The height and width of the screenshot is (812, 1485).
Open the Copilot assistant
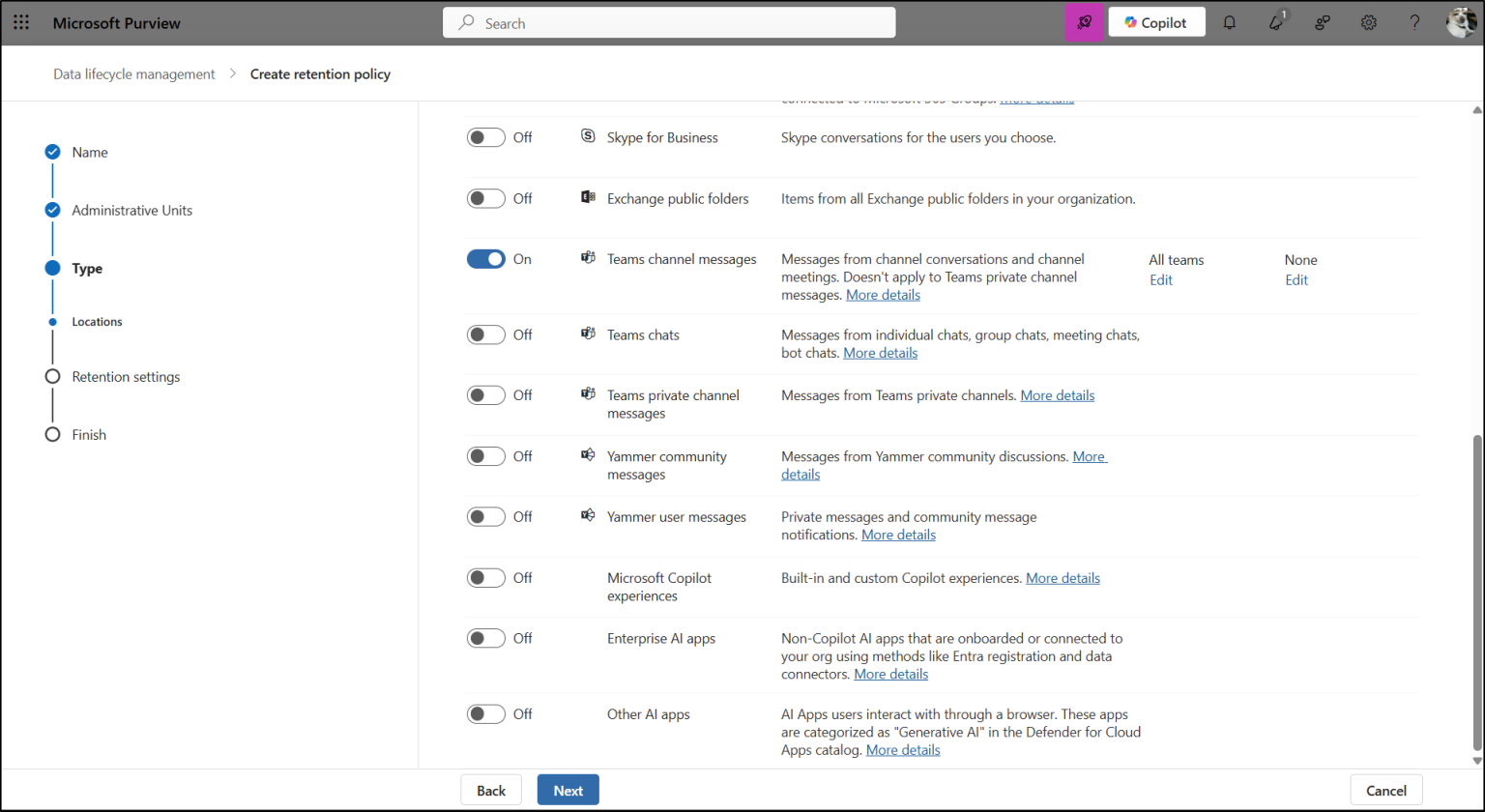click(x=1156, y=21)
